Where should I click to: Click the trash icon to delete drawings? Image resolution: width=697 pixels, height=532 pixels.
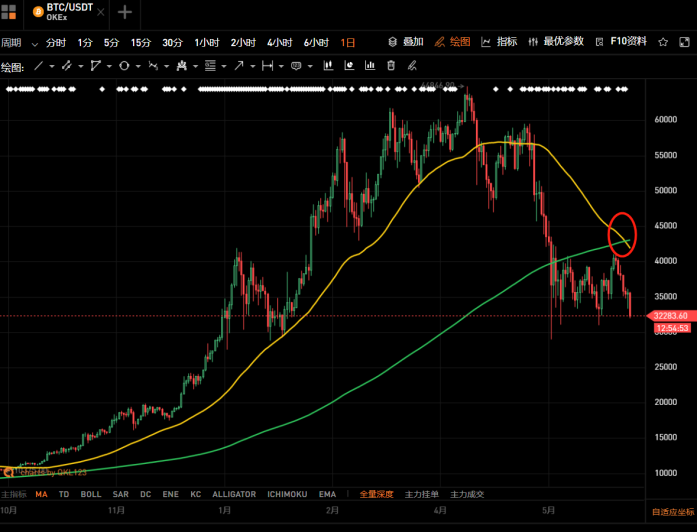[x=391, y=66]
